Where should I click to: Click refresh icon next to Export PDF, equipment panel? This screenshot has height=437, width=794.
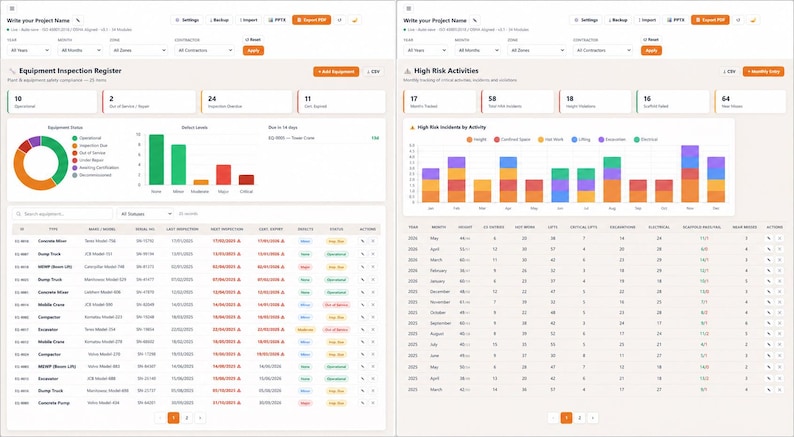(340, 20)
